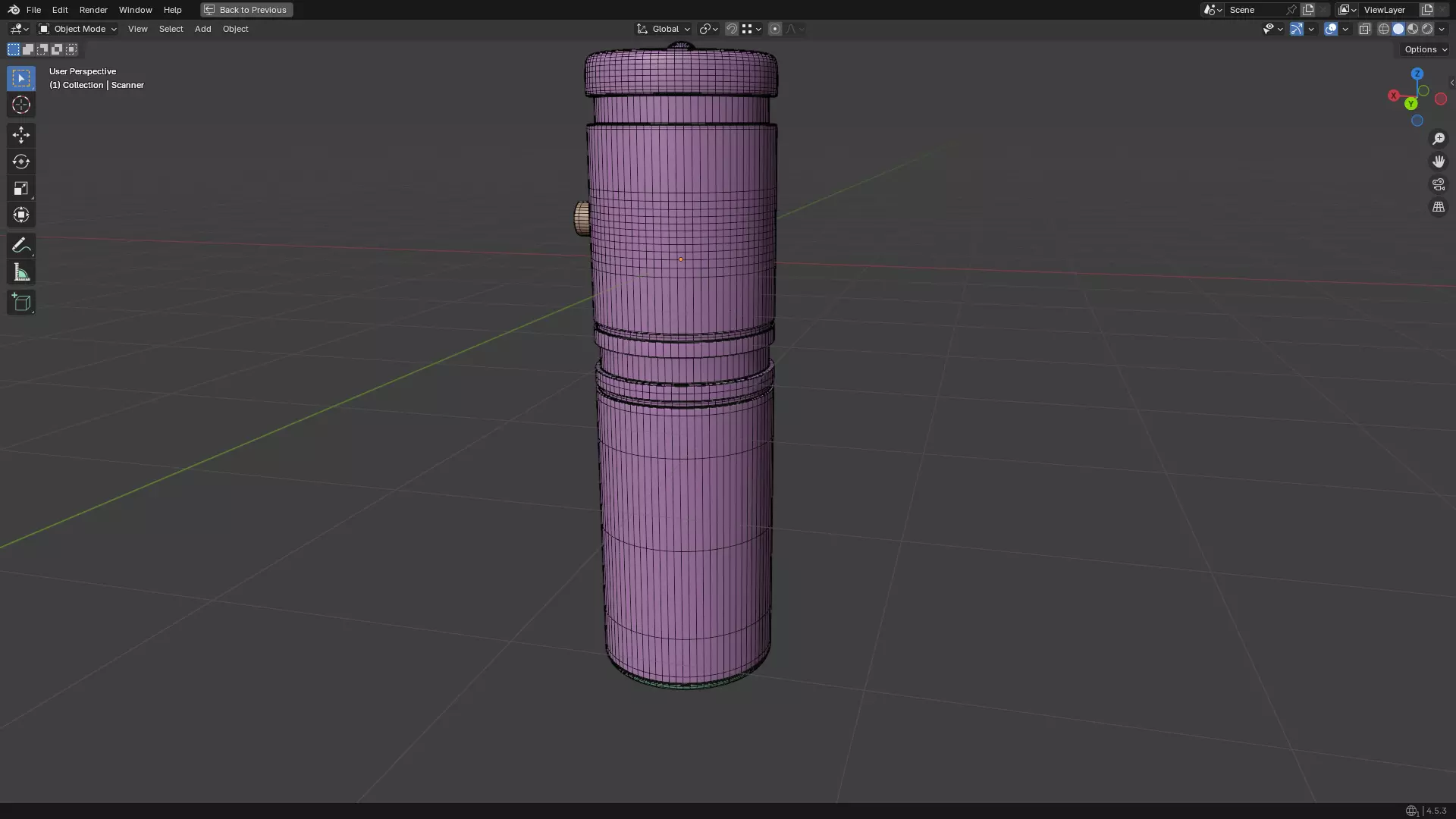Image resolution: width=1456 pixels, height=819 pixels.
Task: Select the Rotate tool
Action: [21, 162]
